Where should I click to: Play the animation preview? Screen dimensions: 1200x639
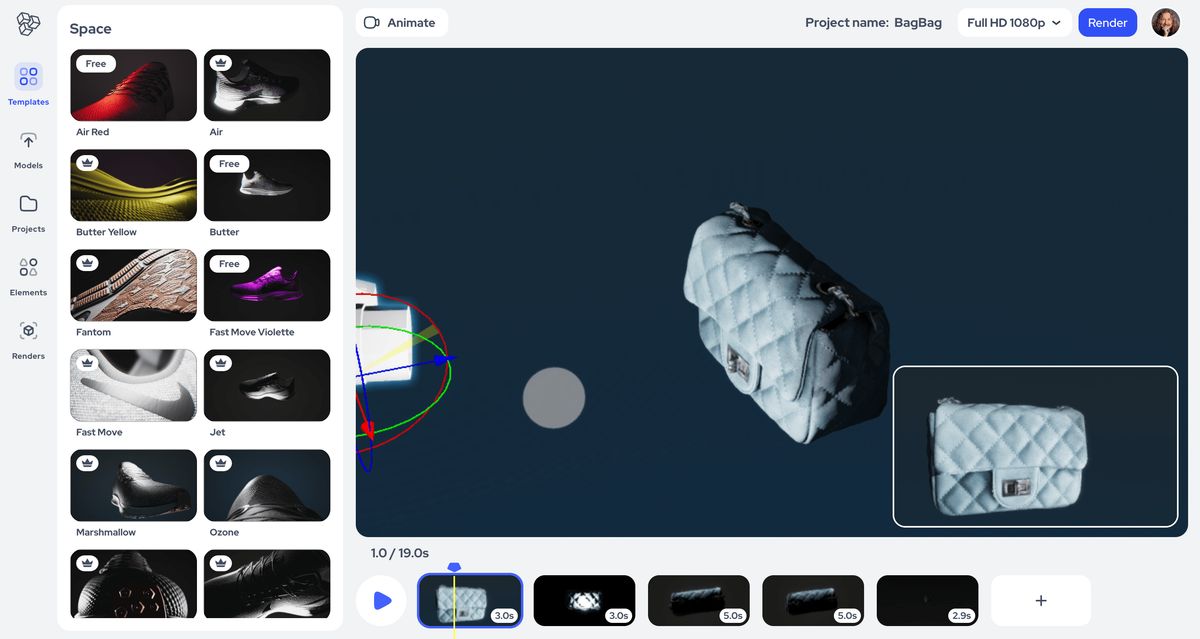coord(381,599)
